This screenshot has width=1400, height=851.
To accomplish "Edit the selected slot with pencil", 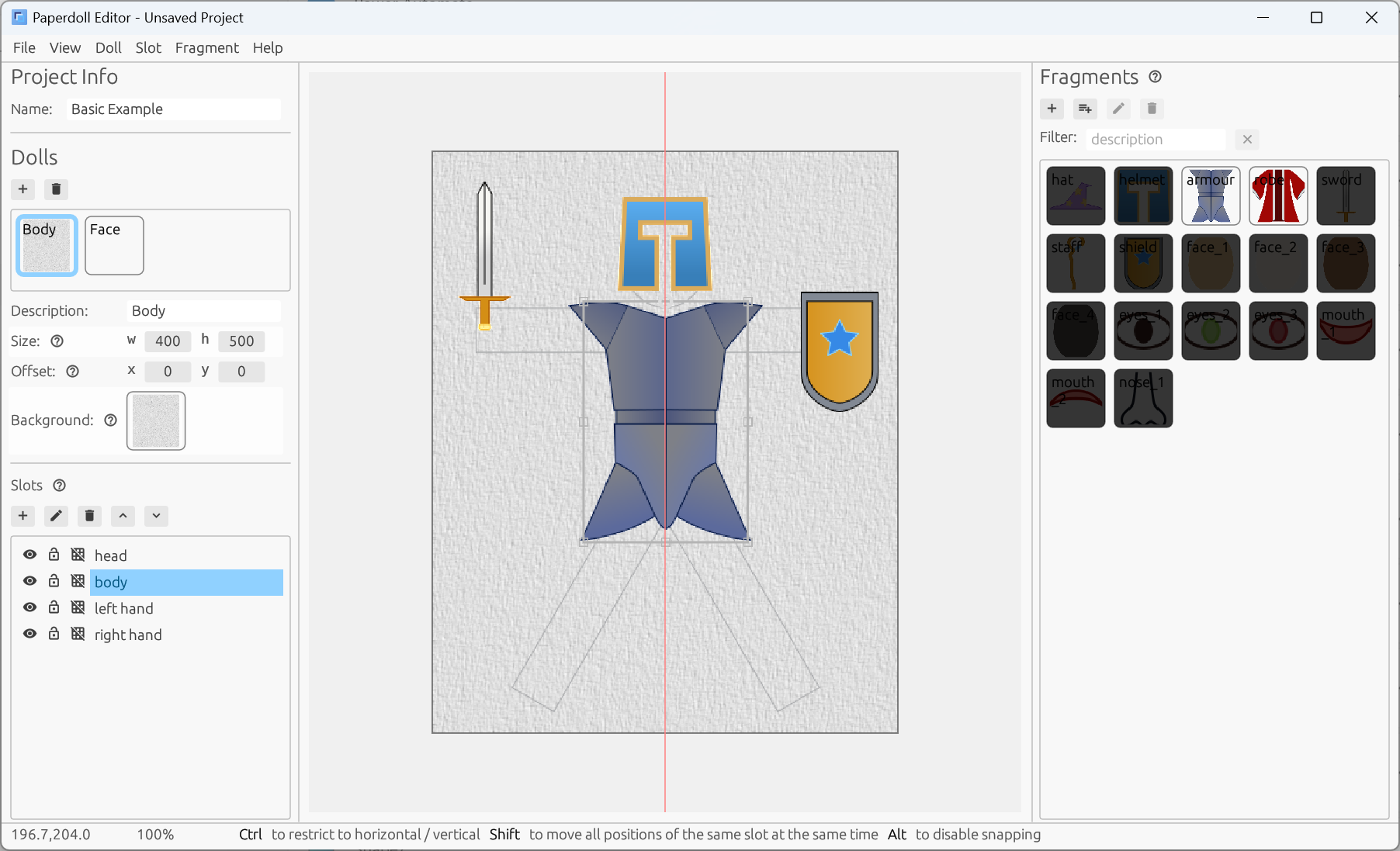I will click(56, 516).
